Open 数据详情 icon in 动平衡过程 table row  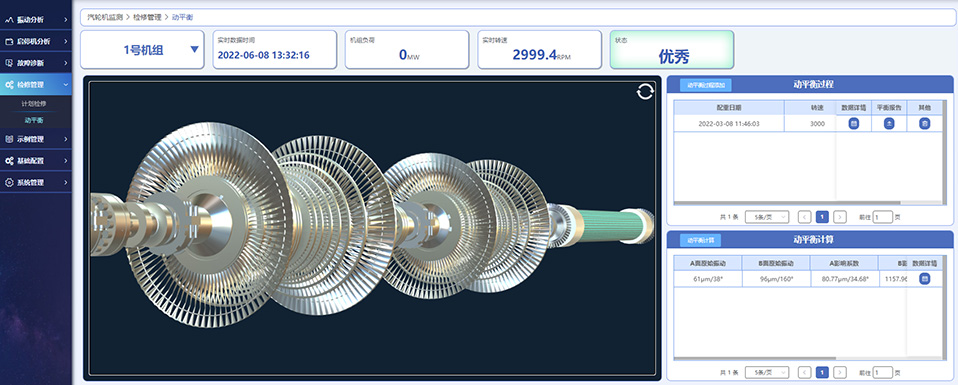coord(854,123)
